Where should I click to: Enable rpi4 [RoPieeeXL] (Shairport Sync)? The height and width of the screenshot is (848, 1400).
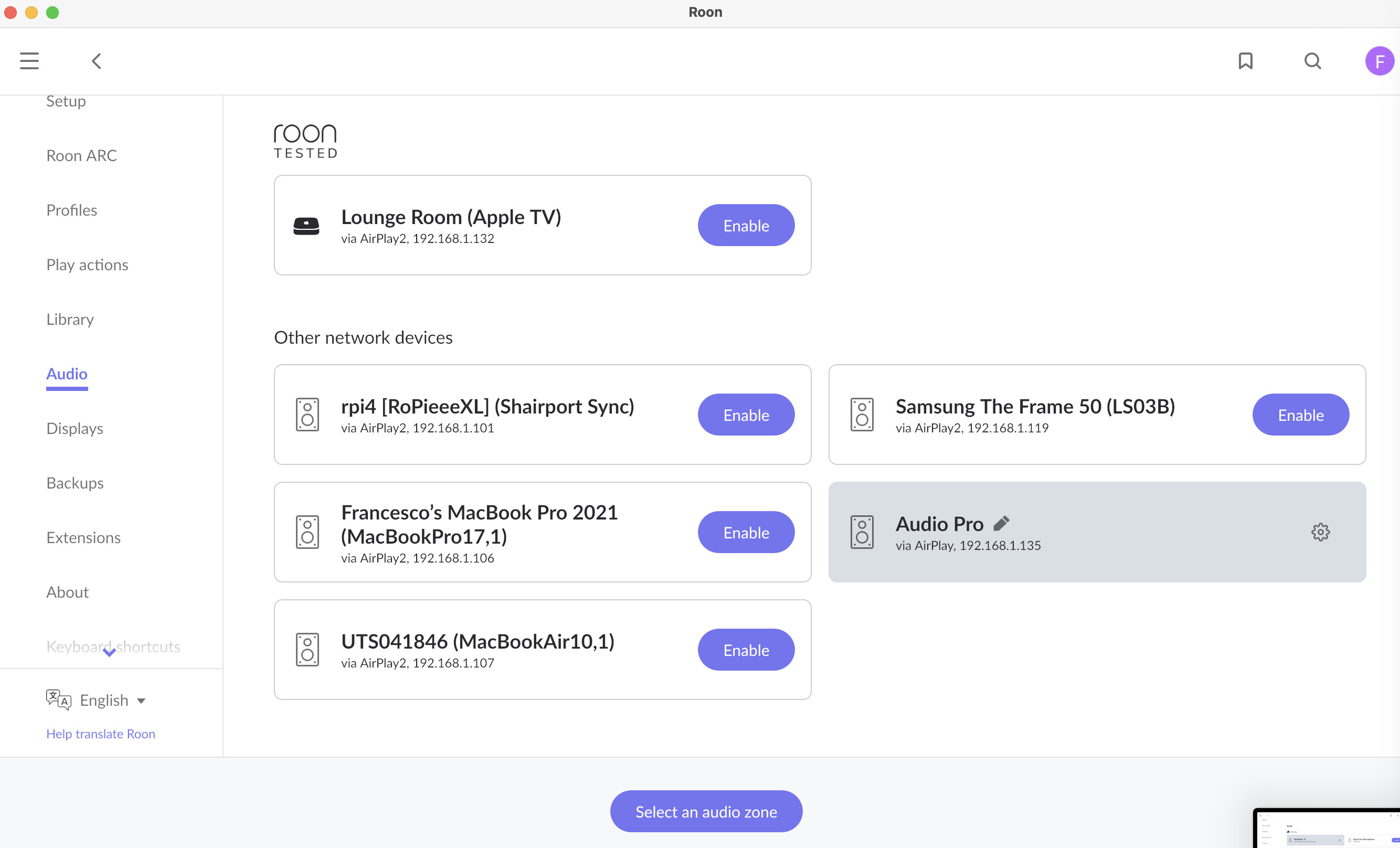746,415
